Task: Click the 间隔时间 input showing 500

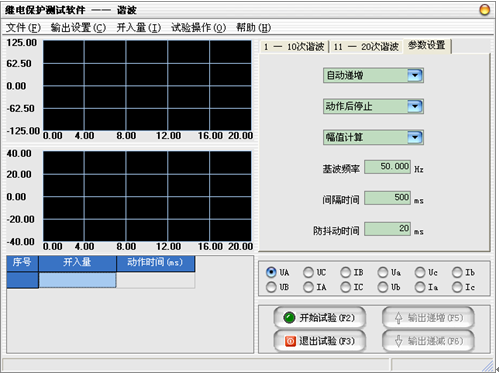Action: [x=387, y=198]
